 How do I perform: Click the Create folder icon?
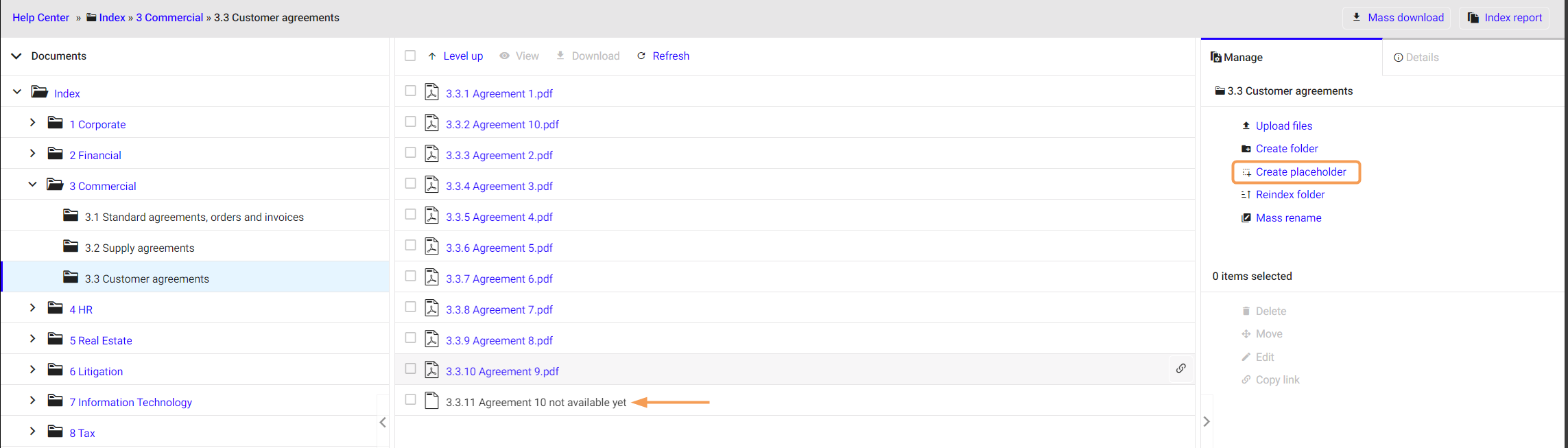click(x=1246, y=149)
